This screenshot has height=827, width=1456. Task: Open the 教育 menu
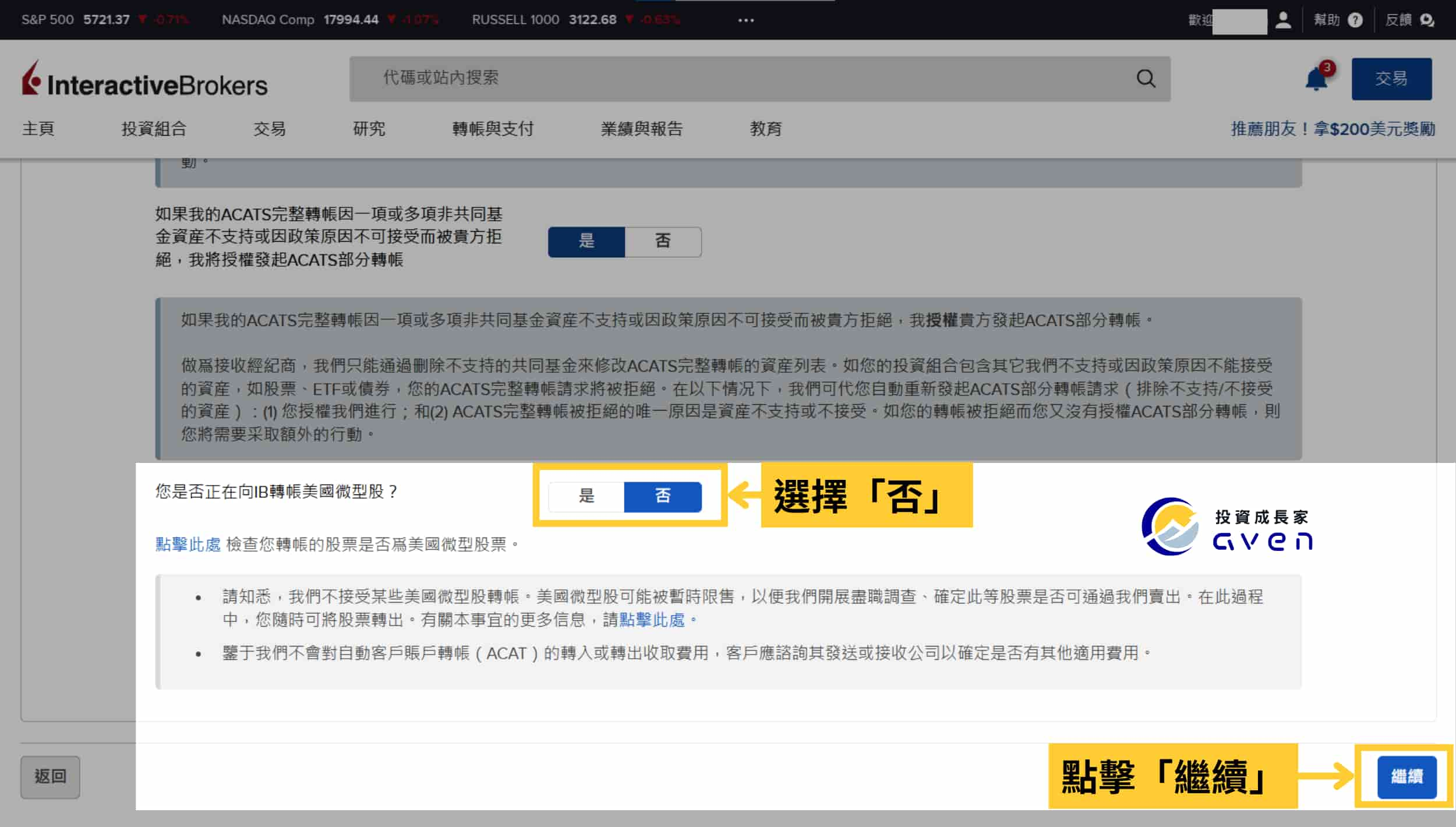[766, 129]
